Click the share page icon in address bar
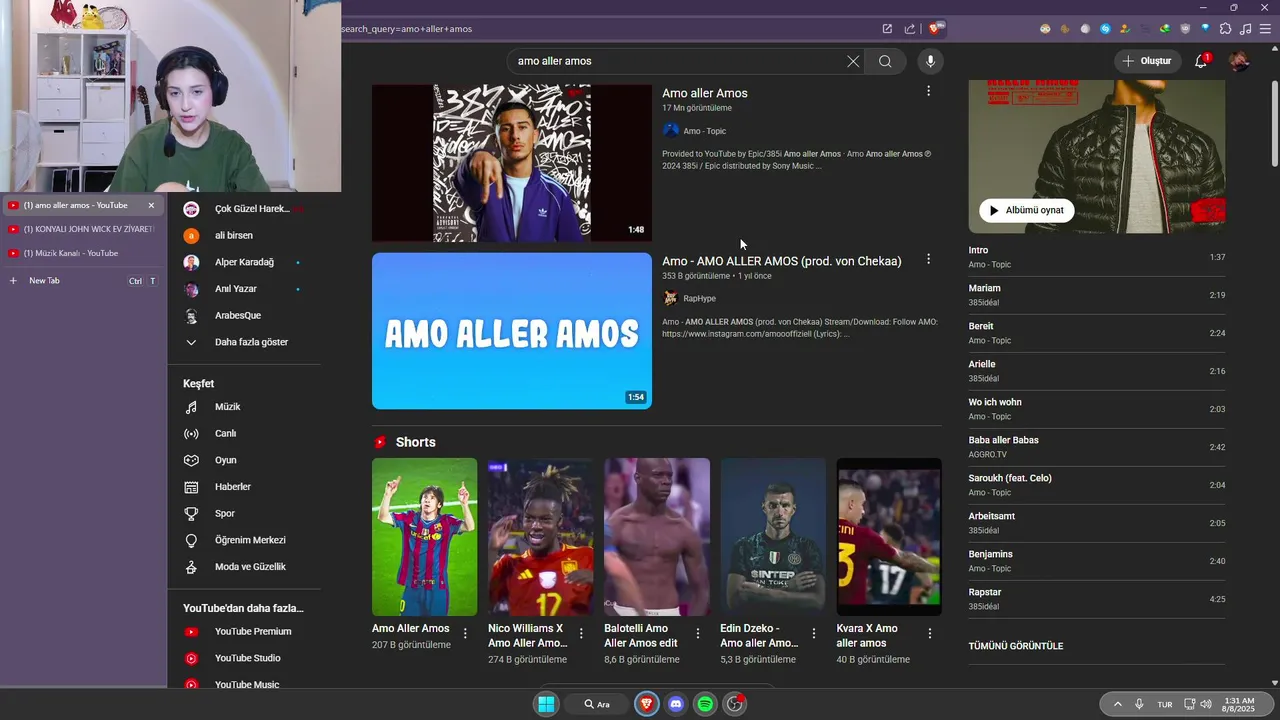The image size is (1280, 720). click(910, 29)
